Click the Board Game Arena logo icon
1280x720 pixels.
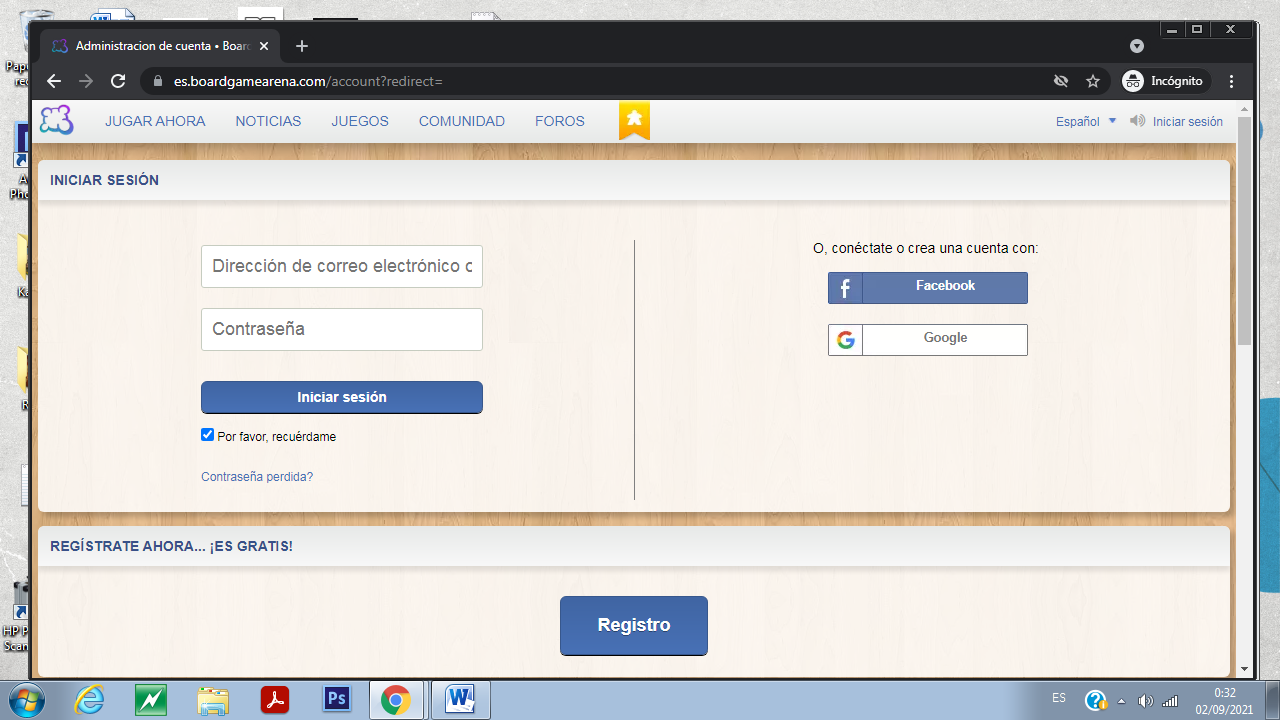coord(56,121)
